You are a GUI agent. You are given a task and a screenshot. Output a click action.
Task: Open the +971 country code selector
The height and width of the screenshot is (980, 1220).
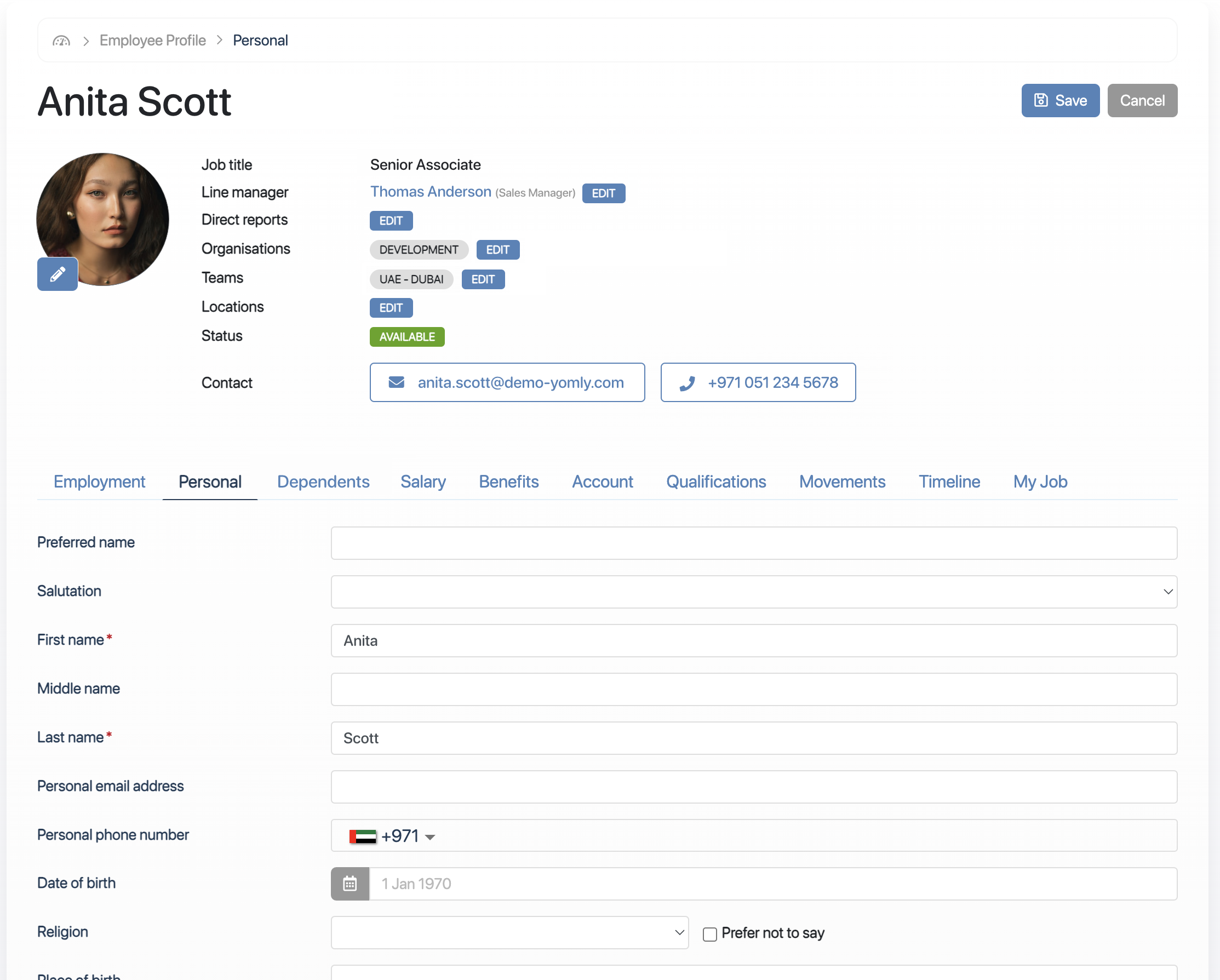[x=406, y=835]
